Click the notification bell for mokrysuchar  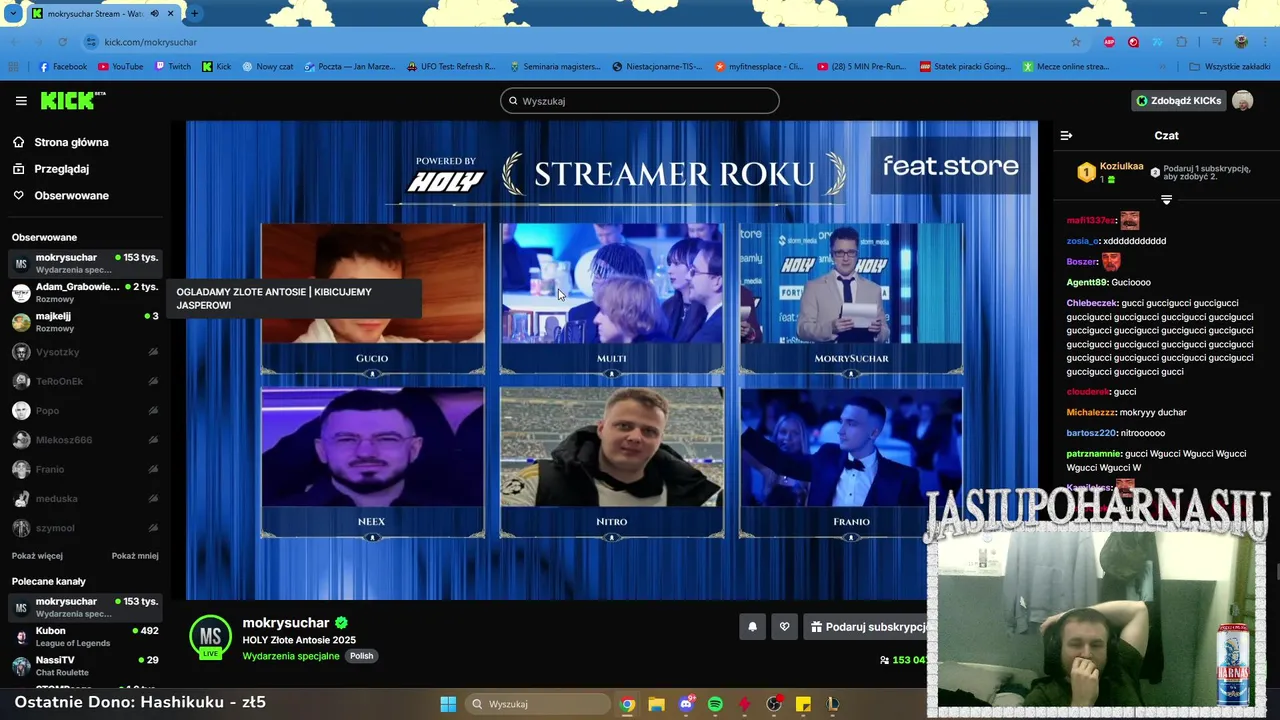pyautogui.click(x=752, y=627)
